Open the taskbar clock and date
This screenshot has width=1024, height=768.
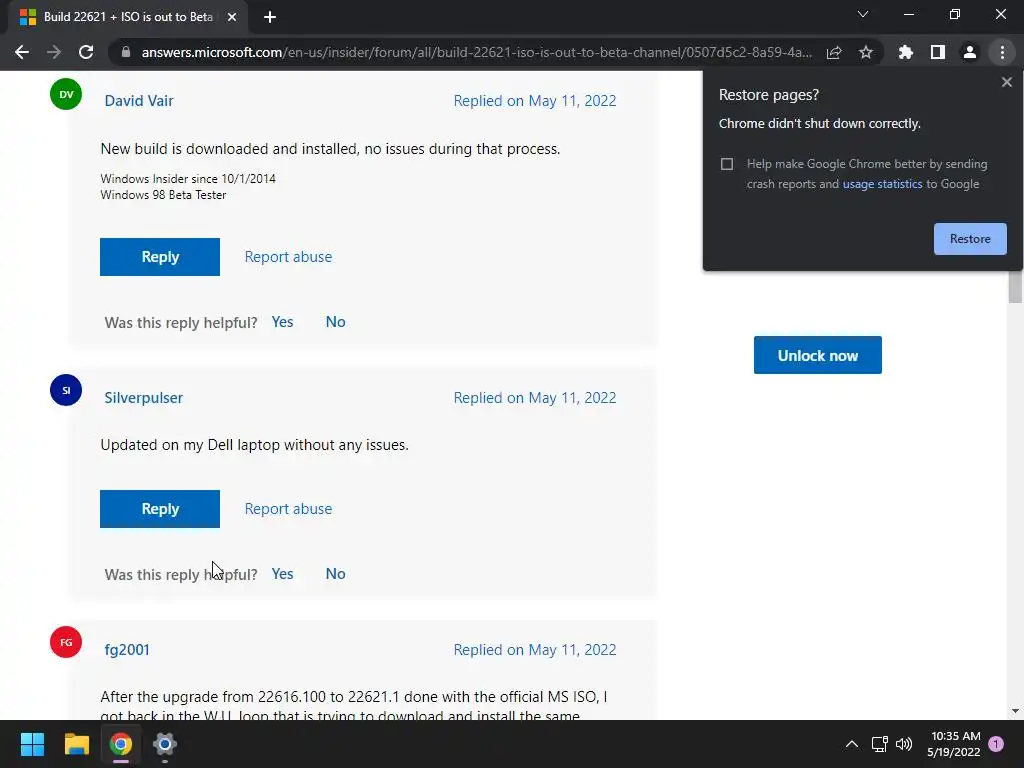(x=954, y=744)
